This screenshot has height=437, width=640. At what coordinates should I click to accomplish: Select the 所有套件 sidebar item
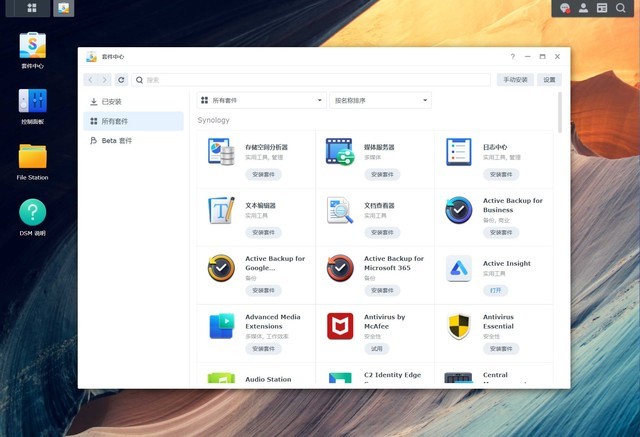pos(133,121)
